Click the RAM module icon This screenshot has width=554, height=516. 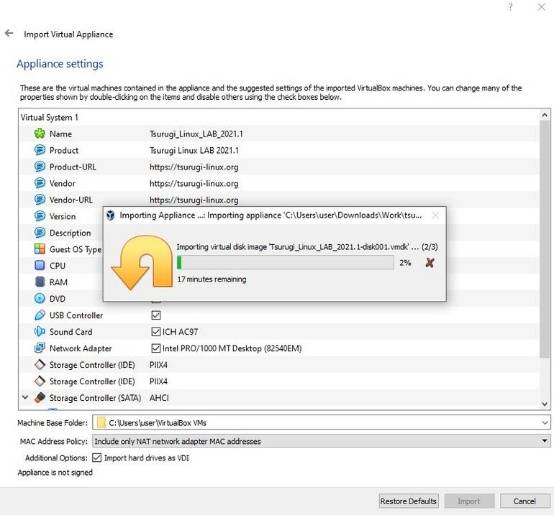(x=40, y=282)
